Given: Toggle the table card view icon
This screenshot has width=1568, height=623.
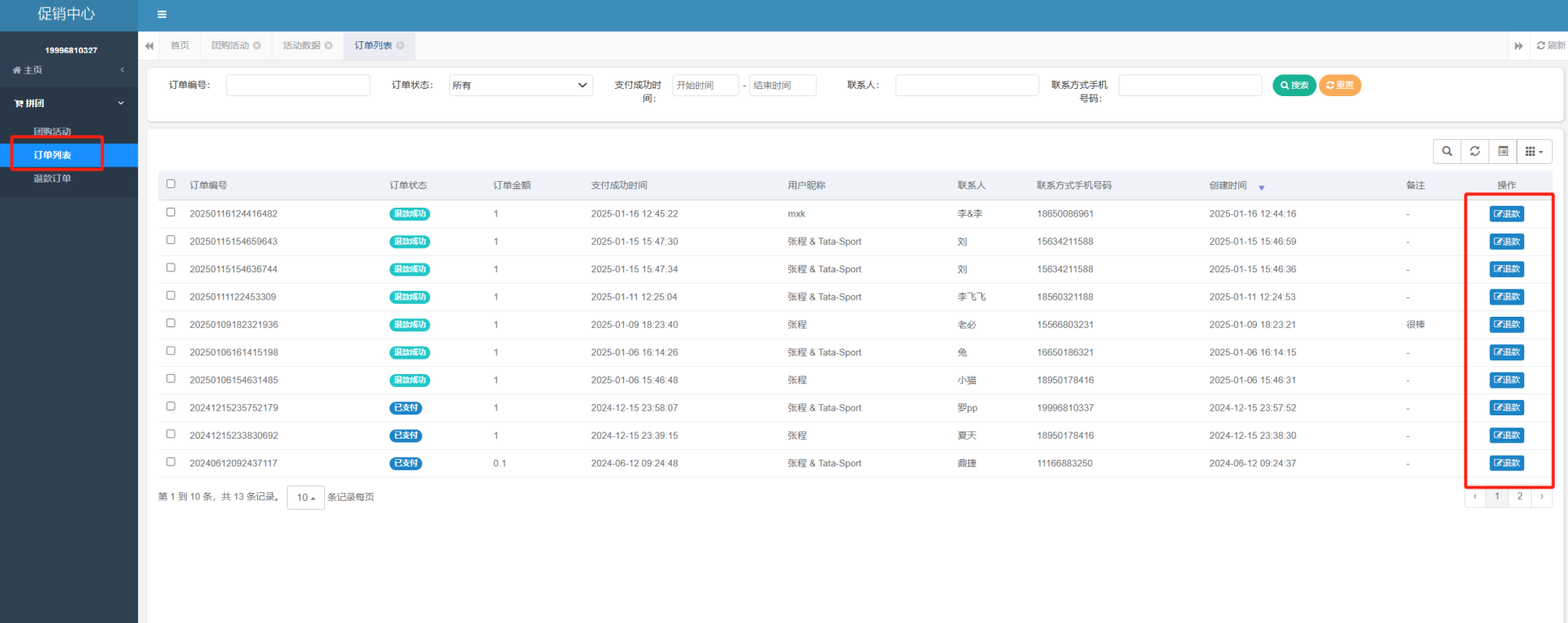Looking at the screenshot, I should pos(1503,151).
